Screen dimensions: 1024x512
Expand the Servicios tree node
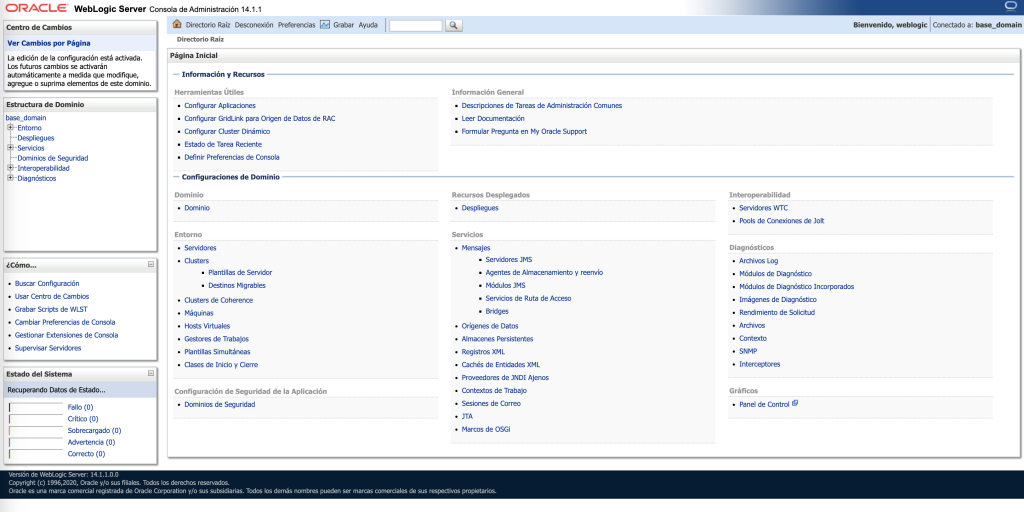click(10, 148)
